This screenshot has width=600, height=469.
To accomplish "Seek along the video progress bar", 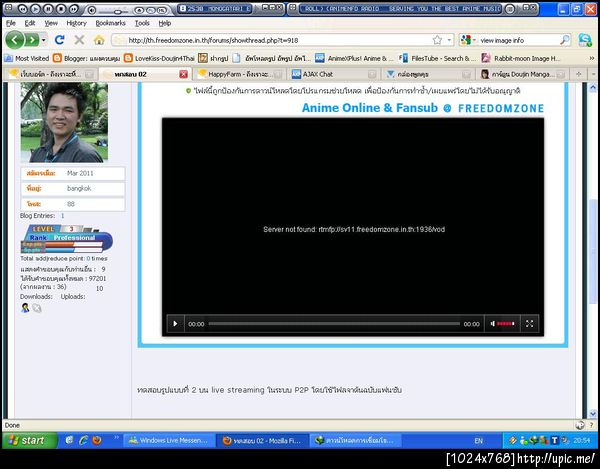I will tap(334, 324).
